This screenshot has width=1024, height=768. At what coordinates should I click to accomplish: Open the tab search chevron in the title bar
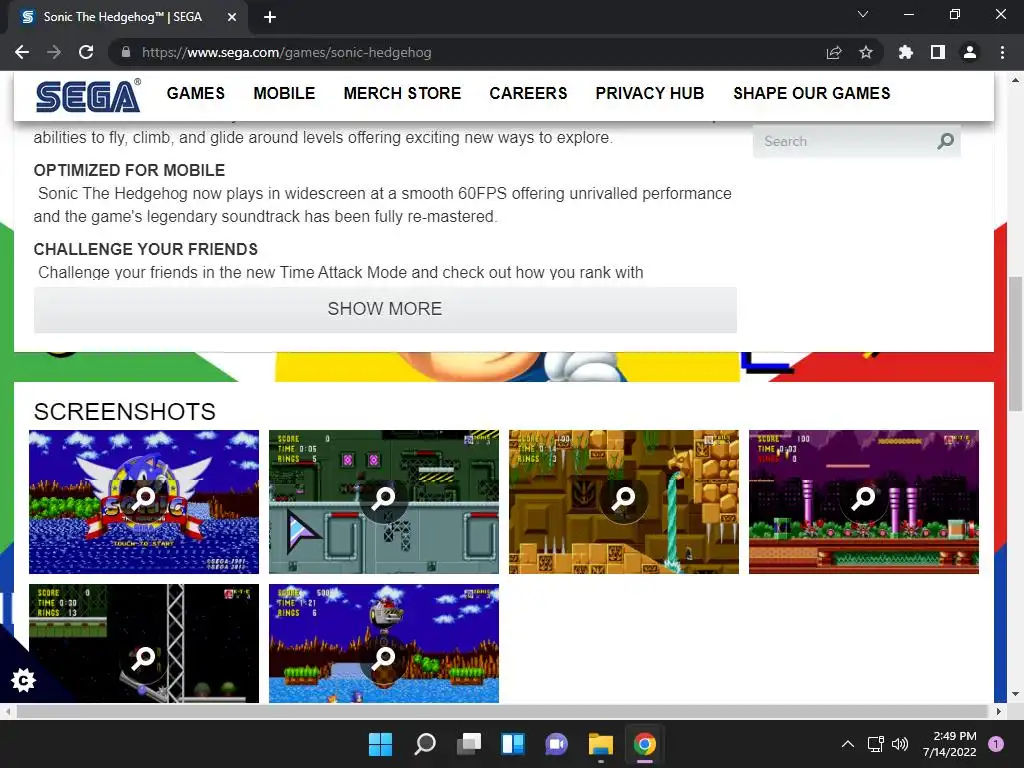[x=863, y=14]
